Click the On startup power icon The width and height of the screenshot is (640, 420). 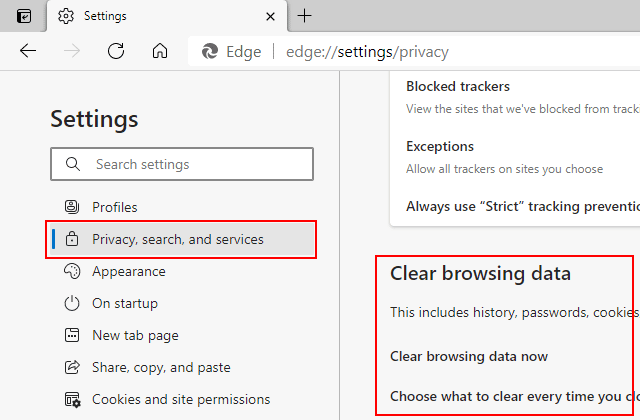point(72,303)
